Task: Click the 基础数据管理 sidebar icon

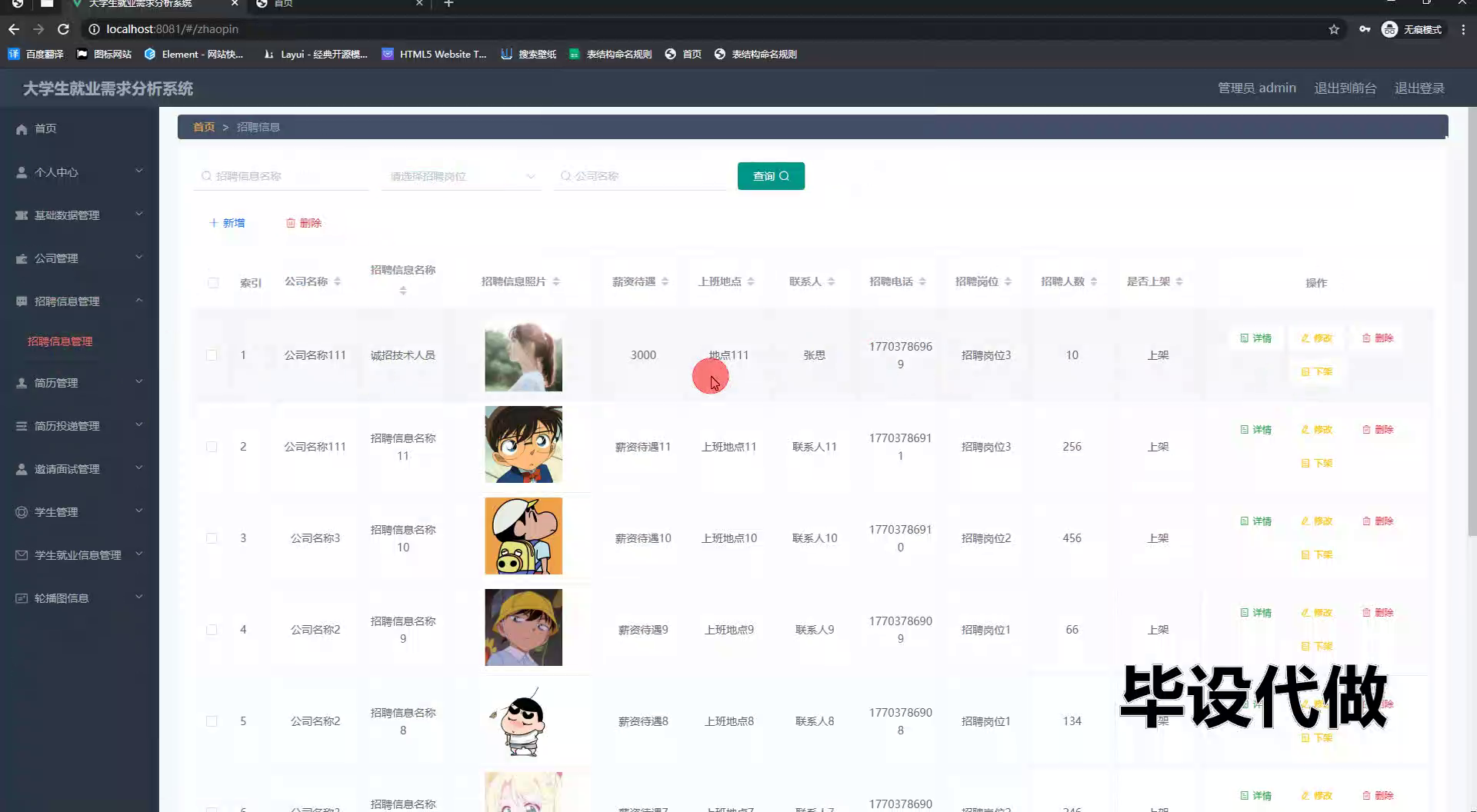Action: 22,215
